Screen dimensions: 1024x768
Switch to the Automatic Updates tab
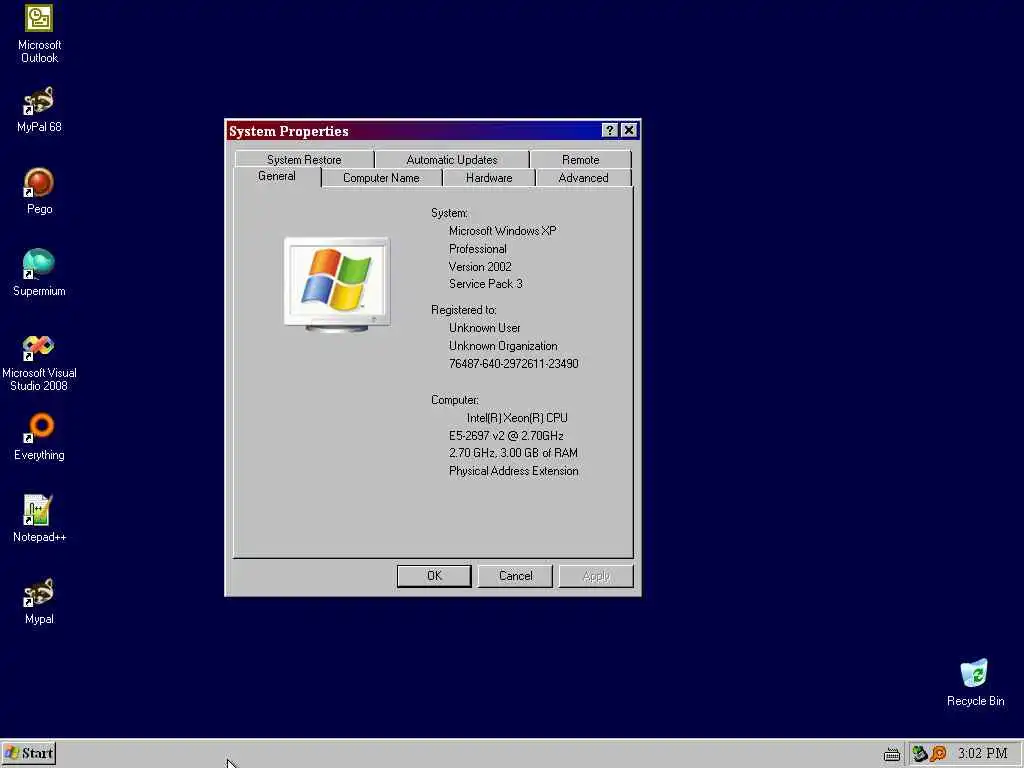[451, 160]
